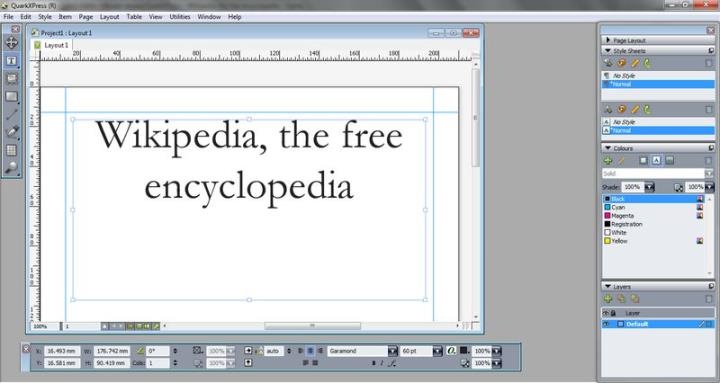Open the Garamond font dropdown
Screen dimensions: 720x383
point(393,351)
